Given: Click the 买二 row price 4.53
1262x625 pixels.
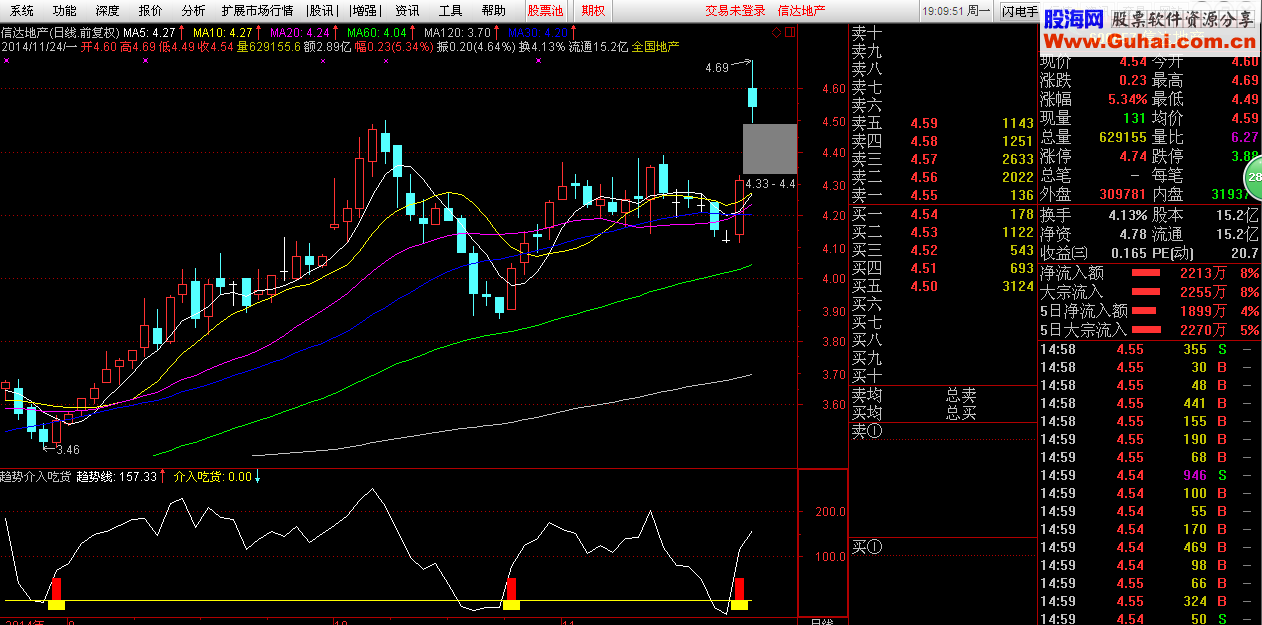Looking at the screenshot, I should [x=924, y=232].
